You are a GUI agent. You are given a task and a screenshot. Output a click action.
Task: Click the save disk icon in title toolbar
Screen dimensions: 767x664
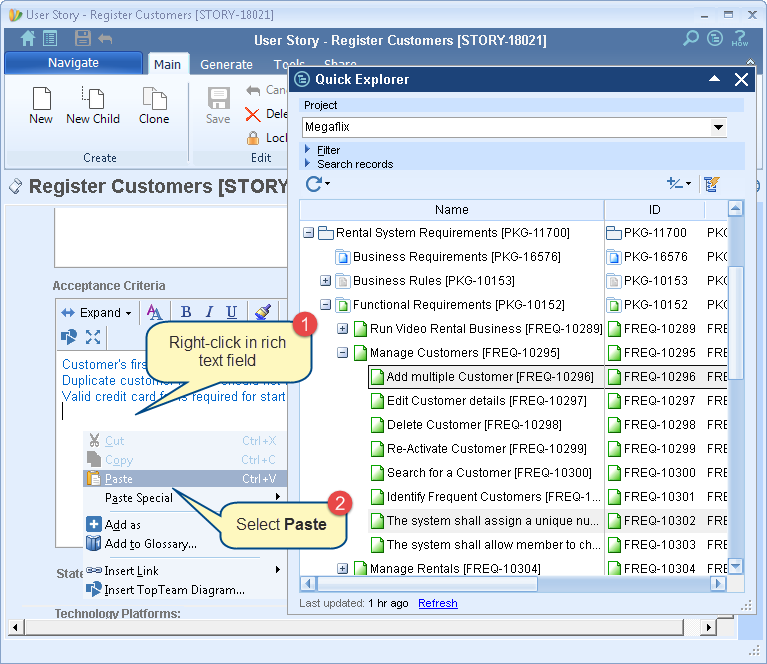point(83,39)
